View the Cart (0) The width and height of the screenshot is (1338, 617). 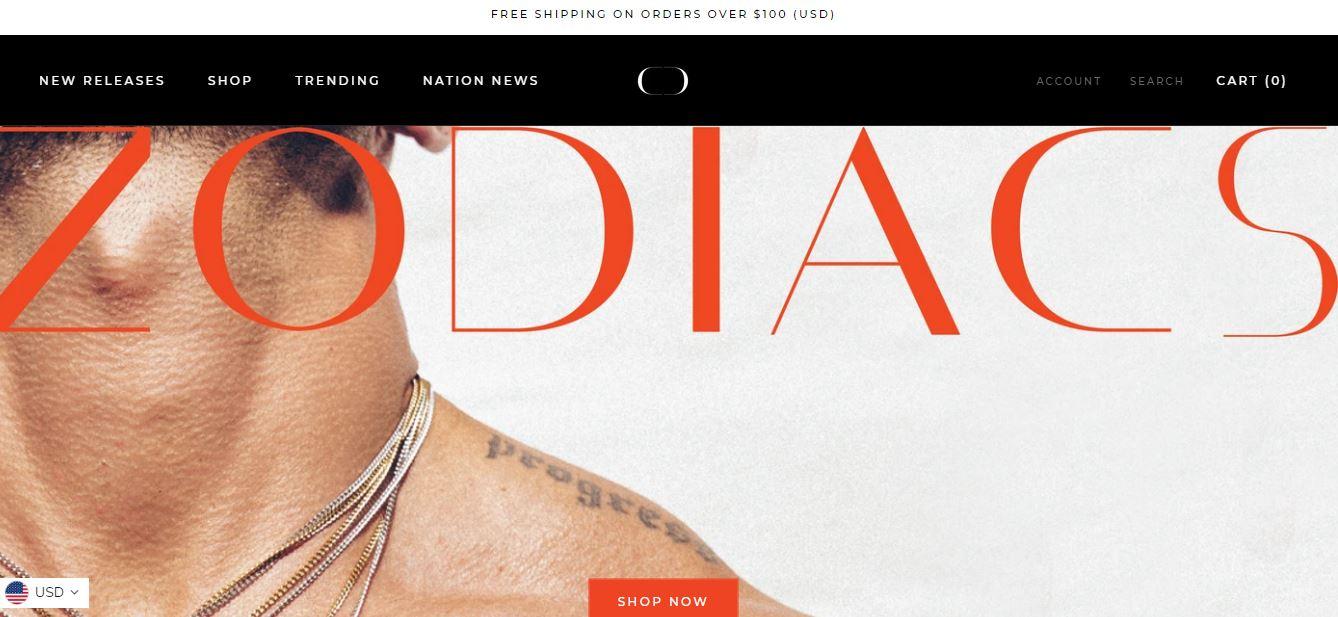click(1251, 80)
